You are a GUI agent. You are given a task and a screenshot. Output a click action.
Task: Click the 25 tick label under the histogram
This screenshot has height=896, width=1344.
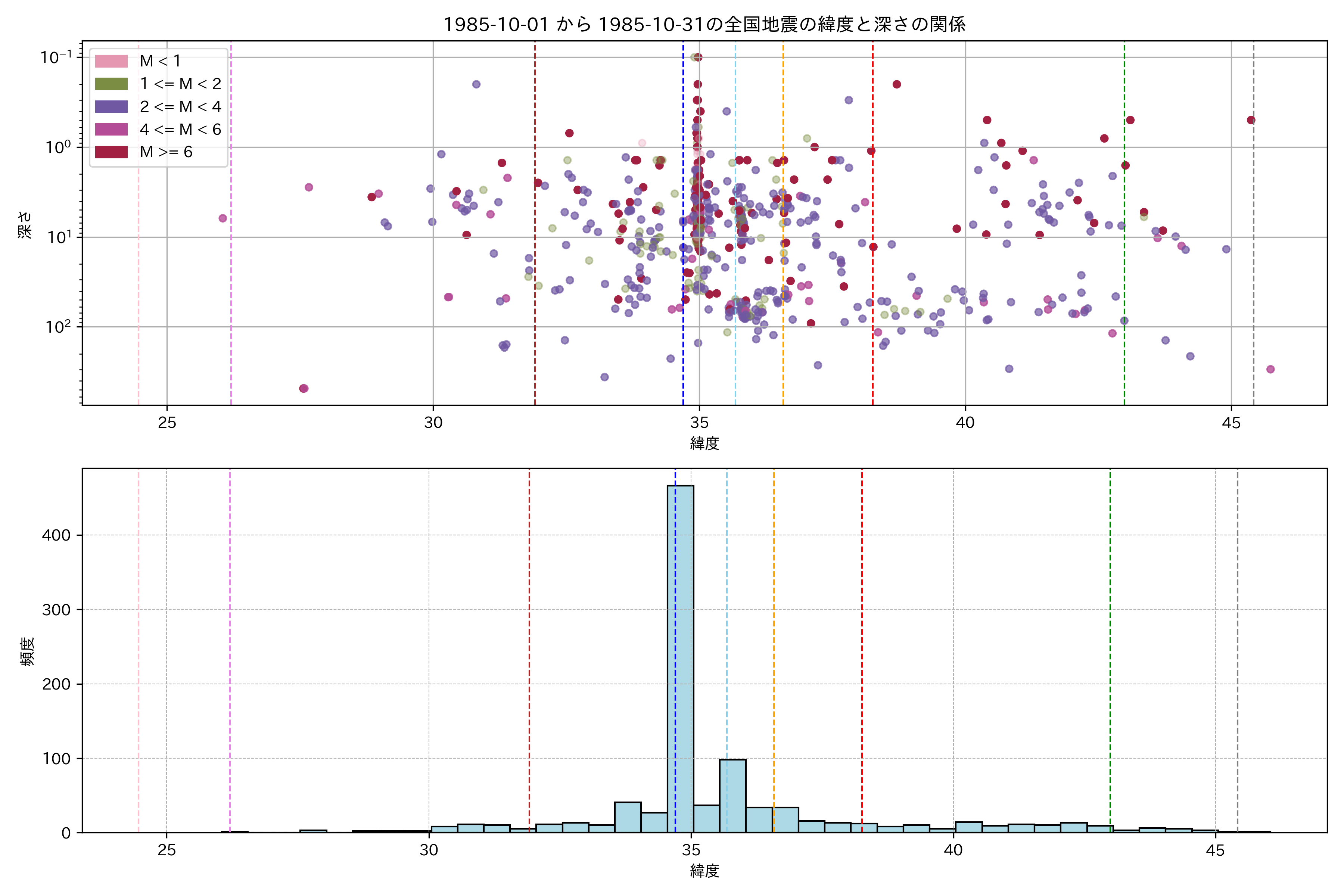tap(166, 850)
